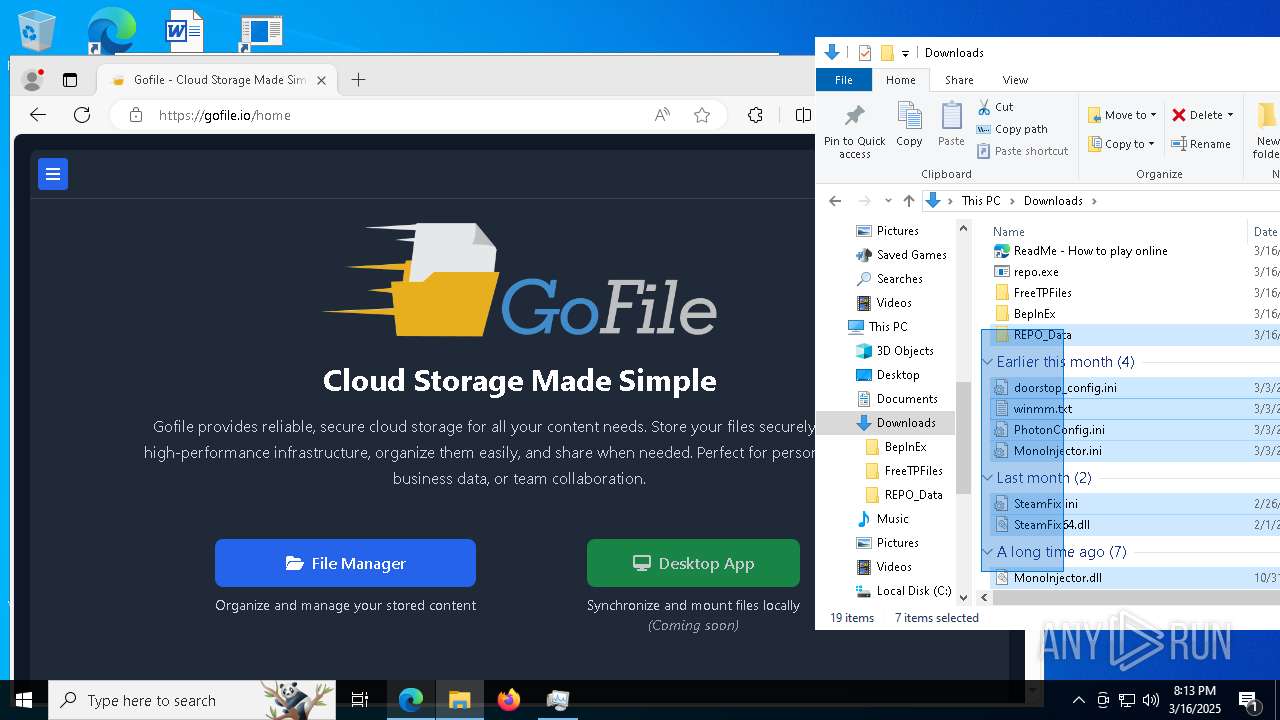Click Explorer back navigation arrow
The width and height of the screenshot is (1280, 720).
[835, 201]
